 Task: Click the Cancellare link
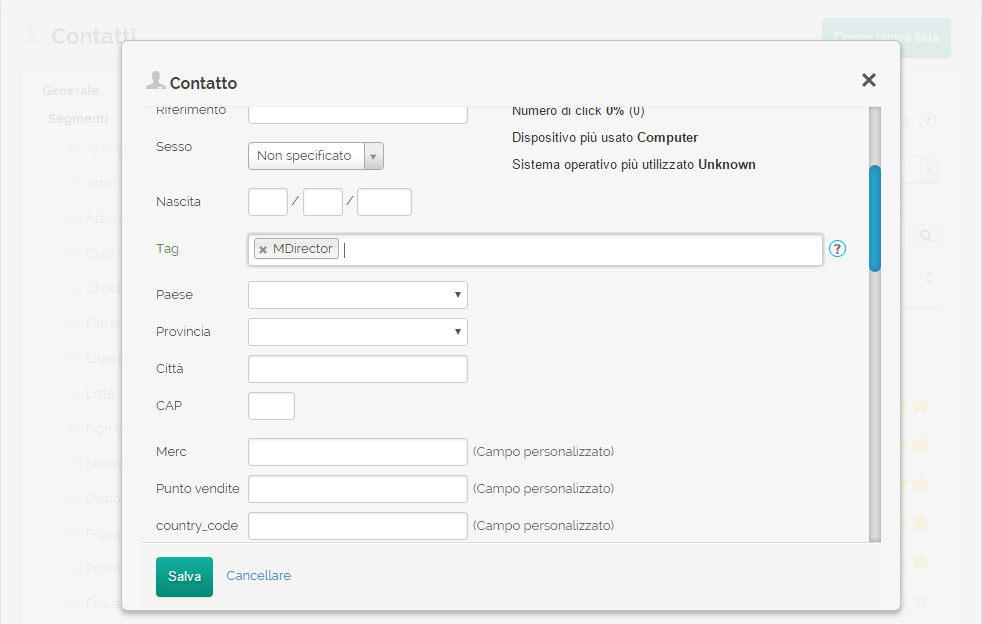coord(258,576)
